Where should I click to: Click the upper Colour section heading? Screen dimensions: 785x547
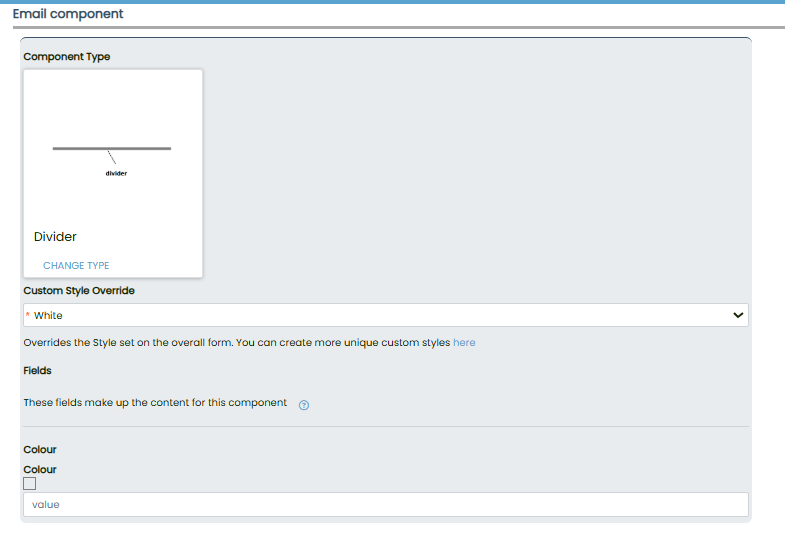(x=40, y=450)
